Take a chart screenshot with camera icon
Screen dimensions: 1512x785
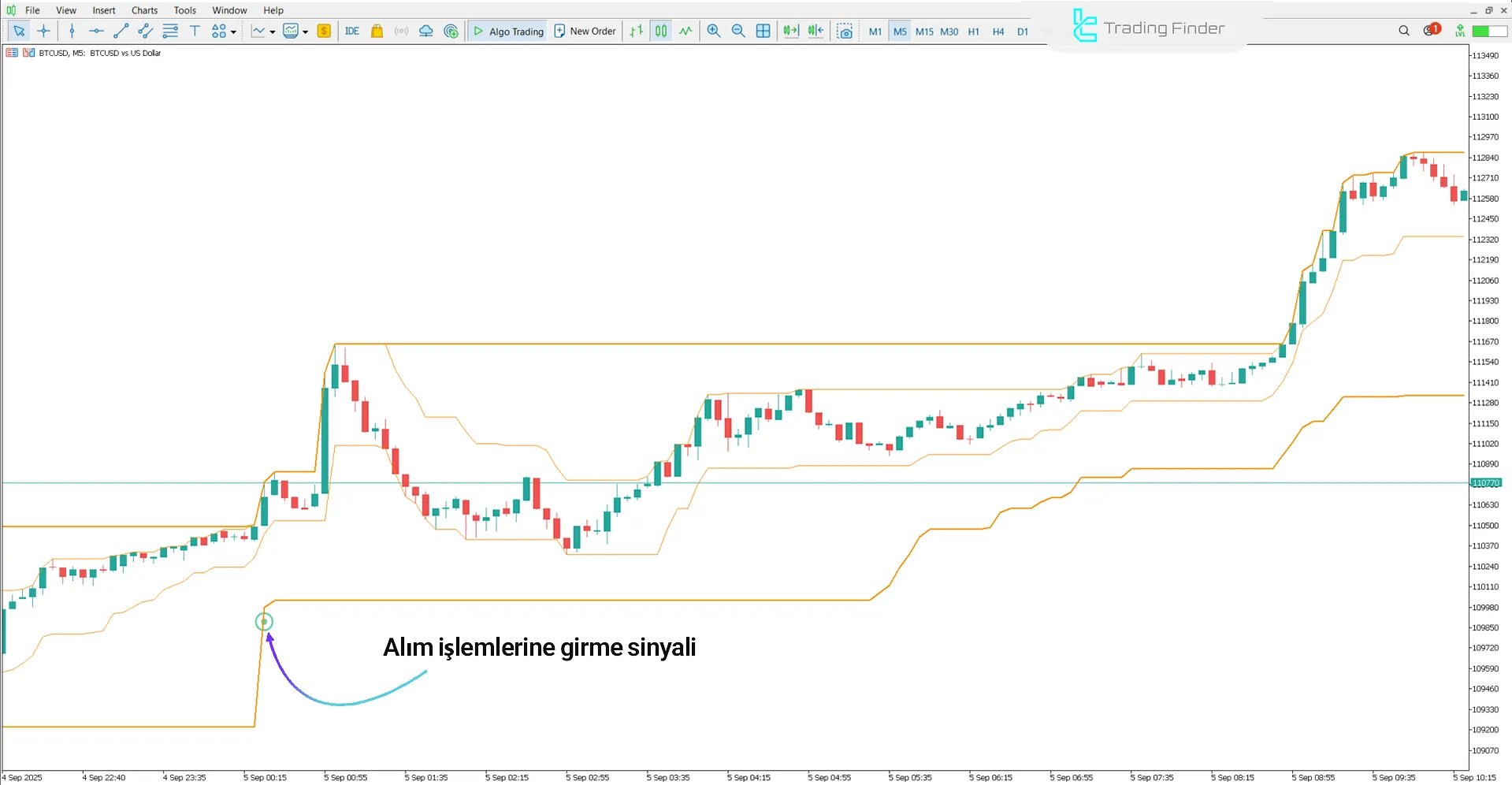[845, 31]
